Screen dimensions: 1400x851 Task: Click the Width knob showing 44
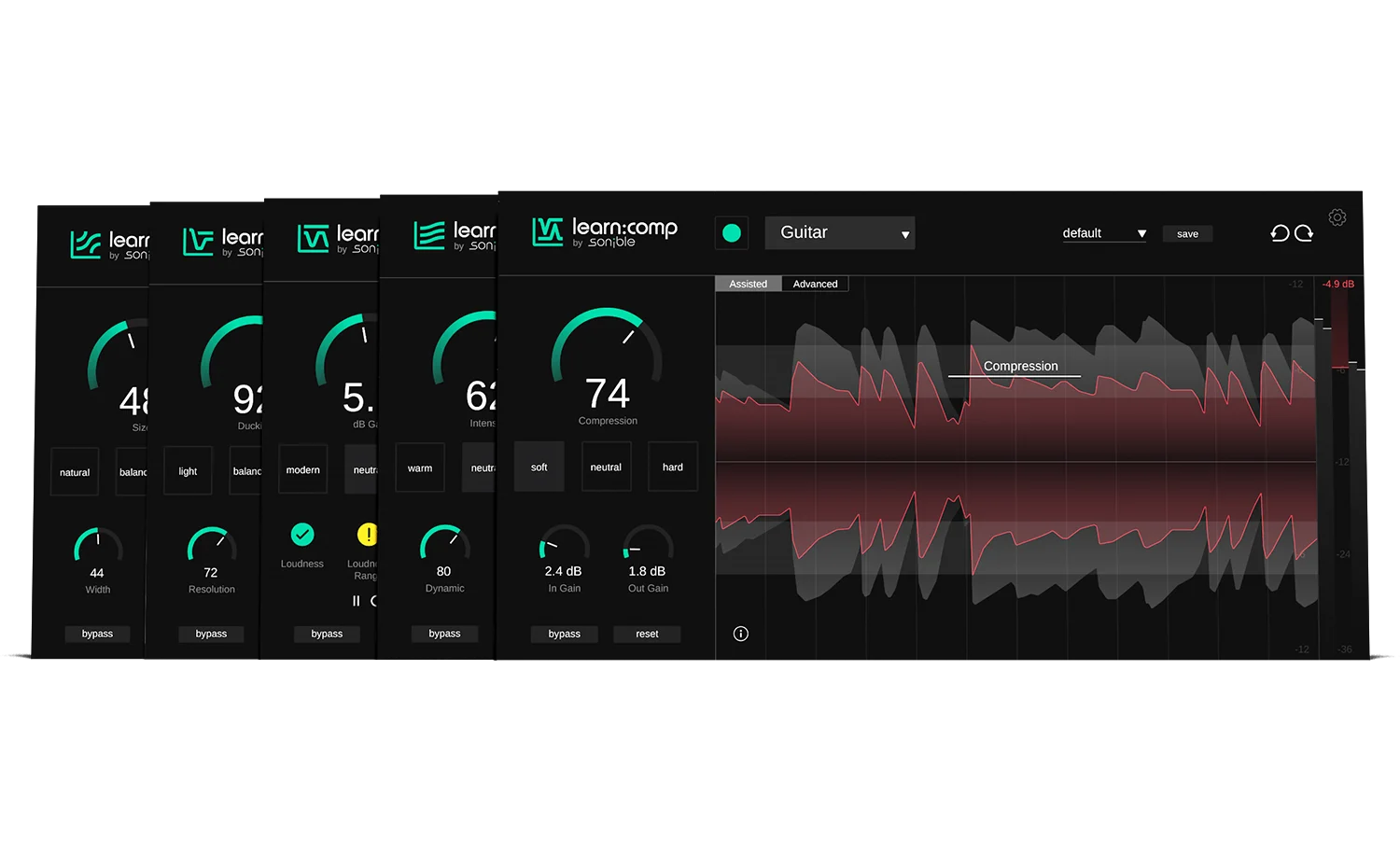click(98, 546)
